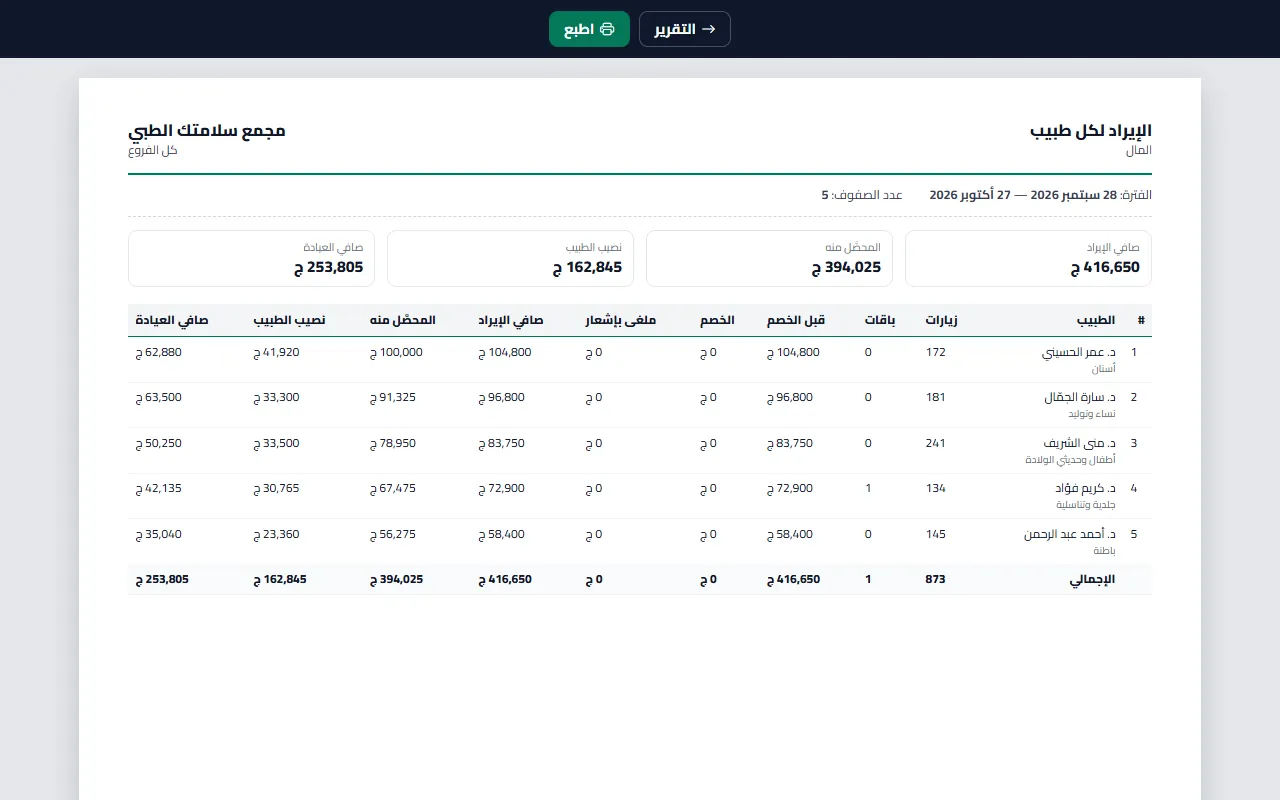The width and height of the screenshot is (1280, 800).
Task: Click the عدد الصفوف: 5 label
Action: coord(862,195)
